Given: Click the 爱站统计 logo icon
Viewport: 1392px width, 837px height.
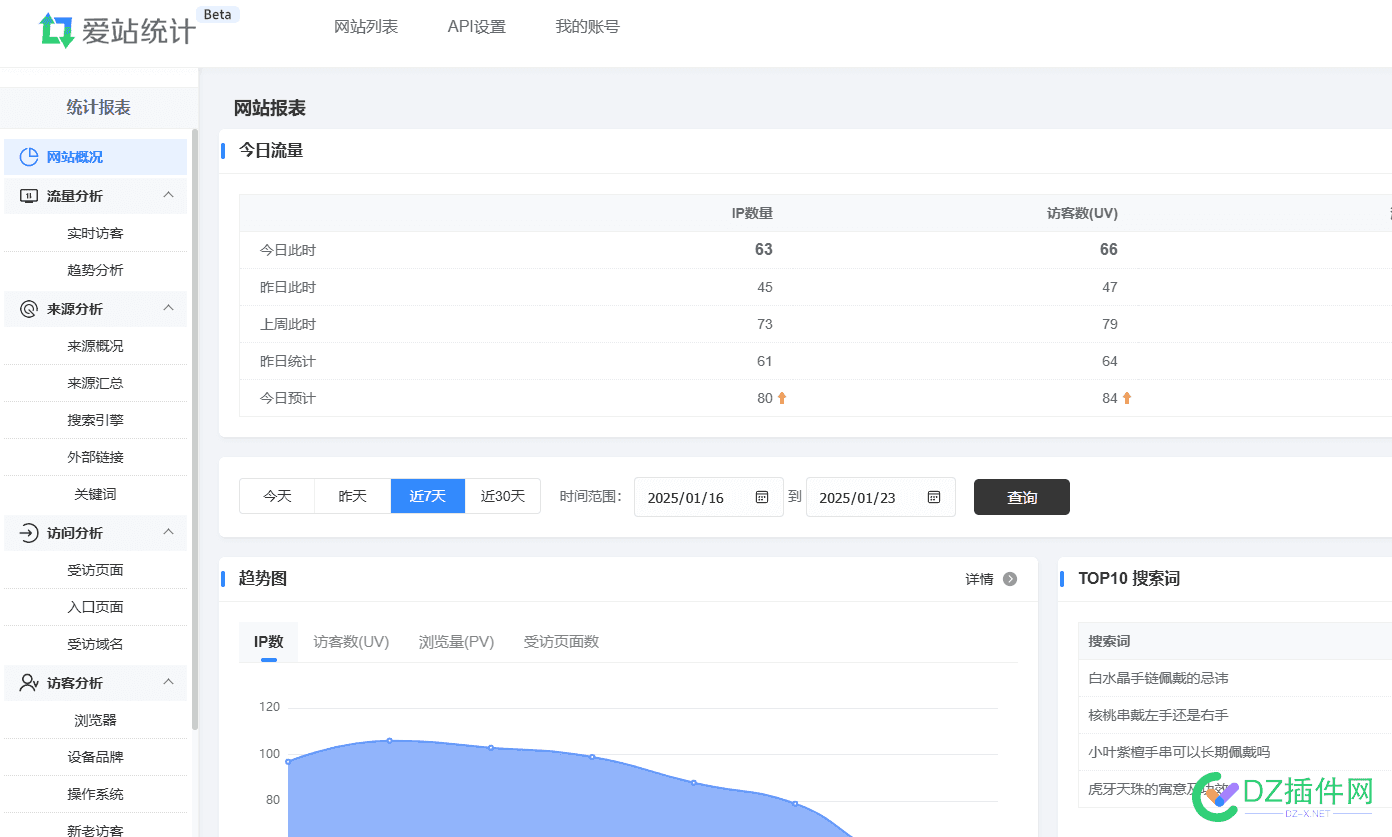Looking at the screenshot, I should [57, 31].
